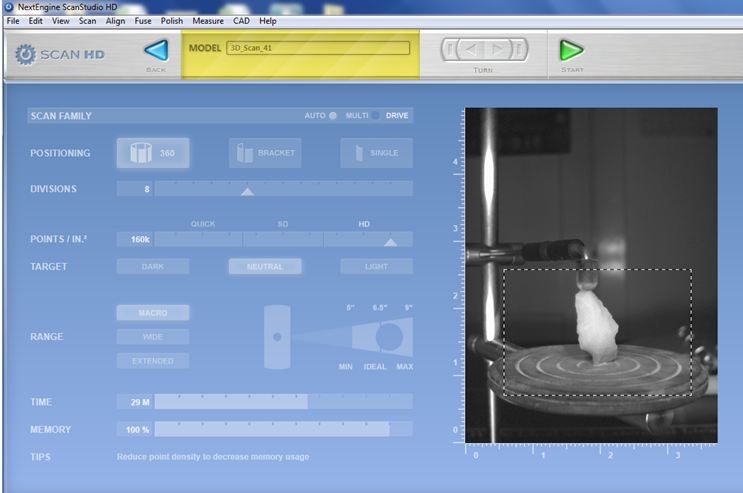Open the Fuse menu
Screen dimensions: 743x493
(x=143, y=21)
